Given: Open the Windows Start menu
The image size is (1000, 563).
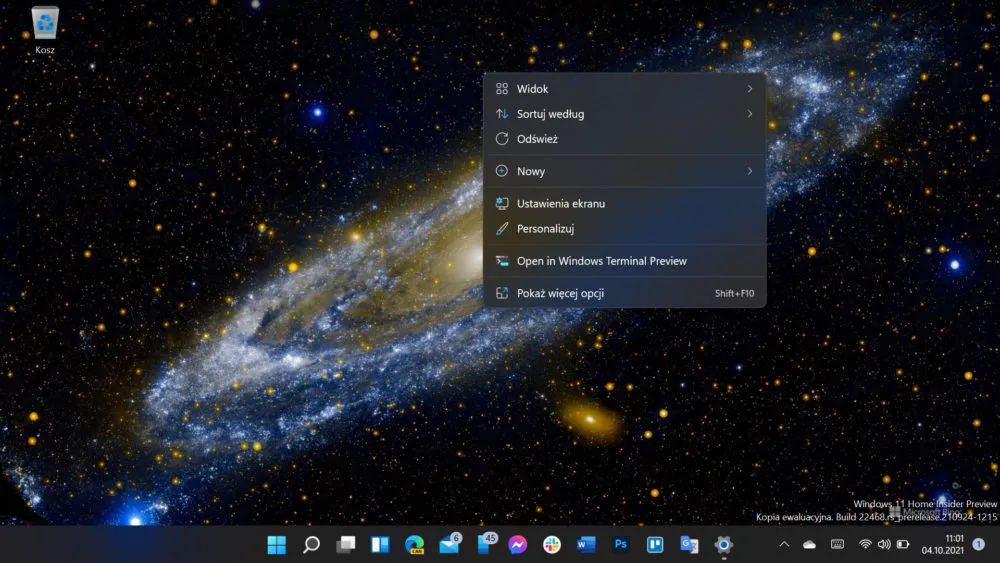Looking at the screenshot, I should pos(277,545).
